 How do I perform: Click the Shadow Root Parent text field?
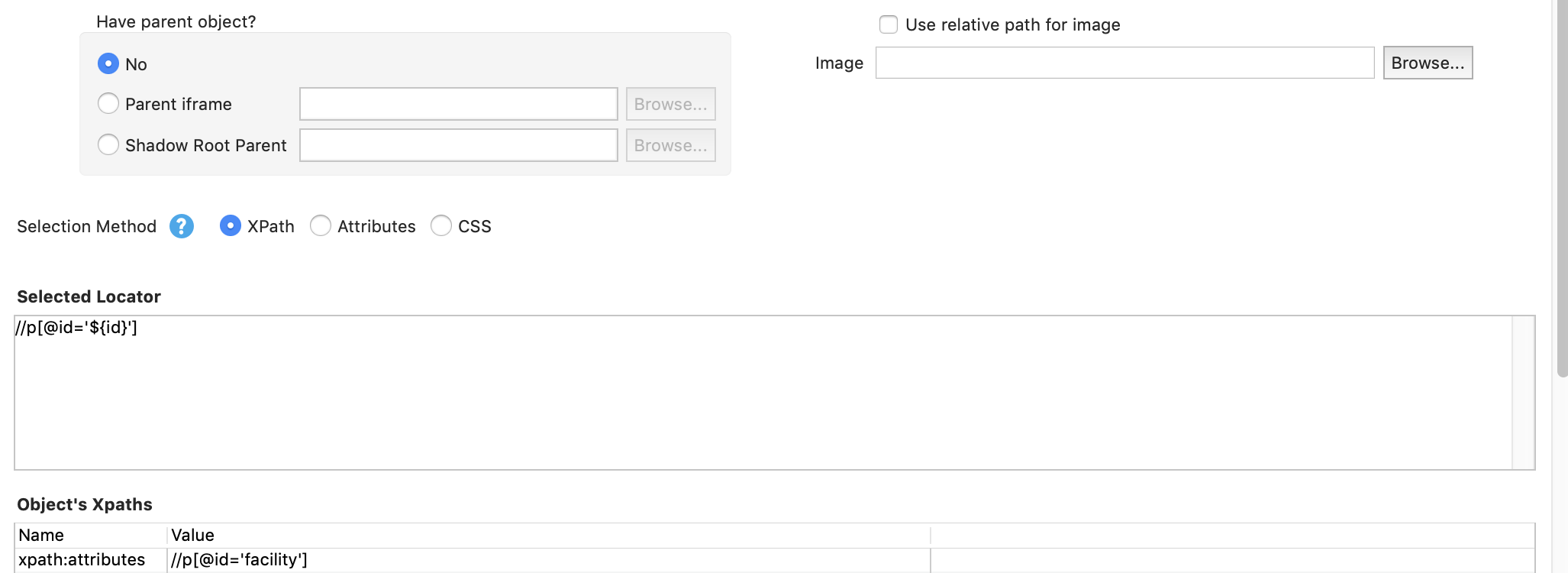coord(458,145)
